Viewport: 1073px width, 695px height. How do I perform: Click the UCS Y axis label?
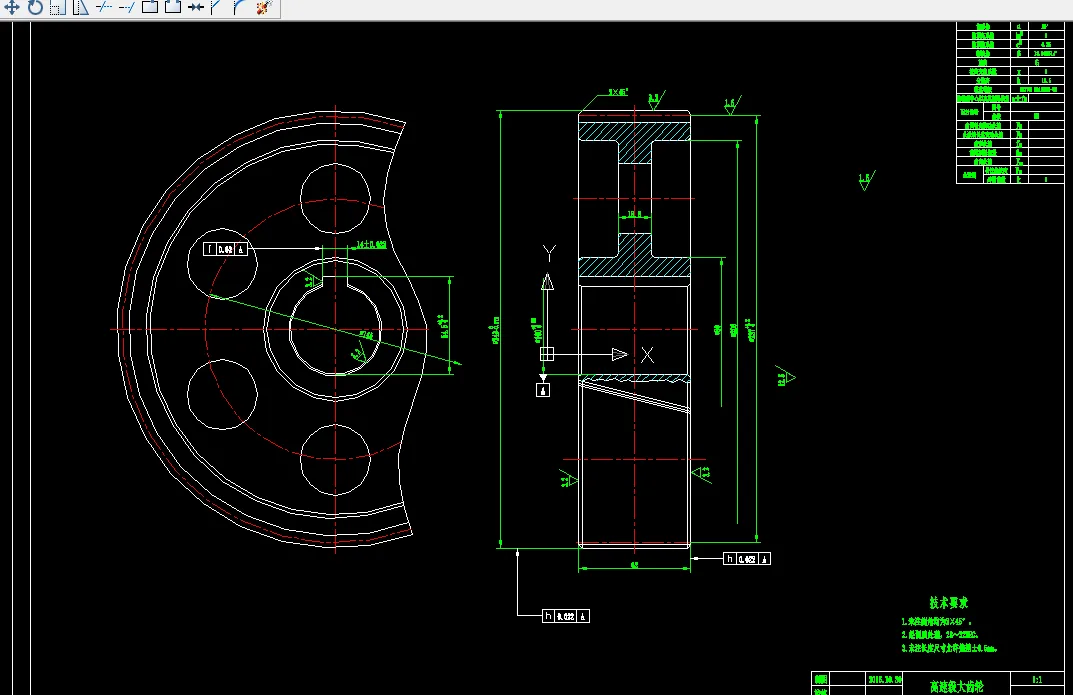(549, 254)
